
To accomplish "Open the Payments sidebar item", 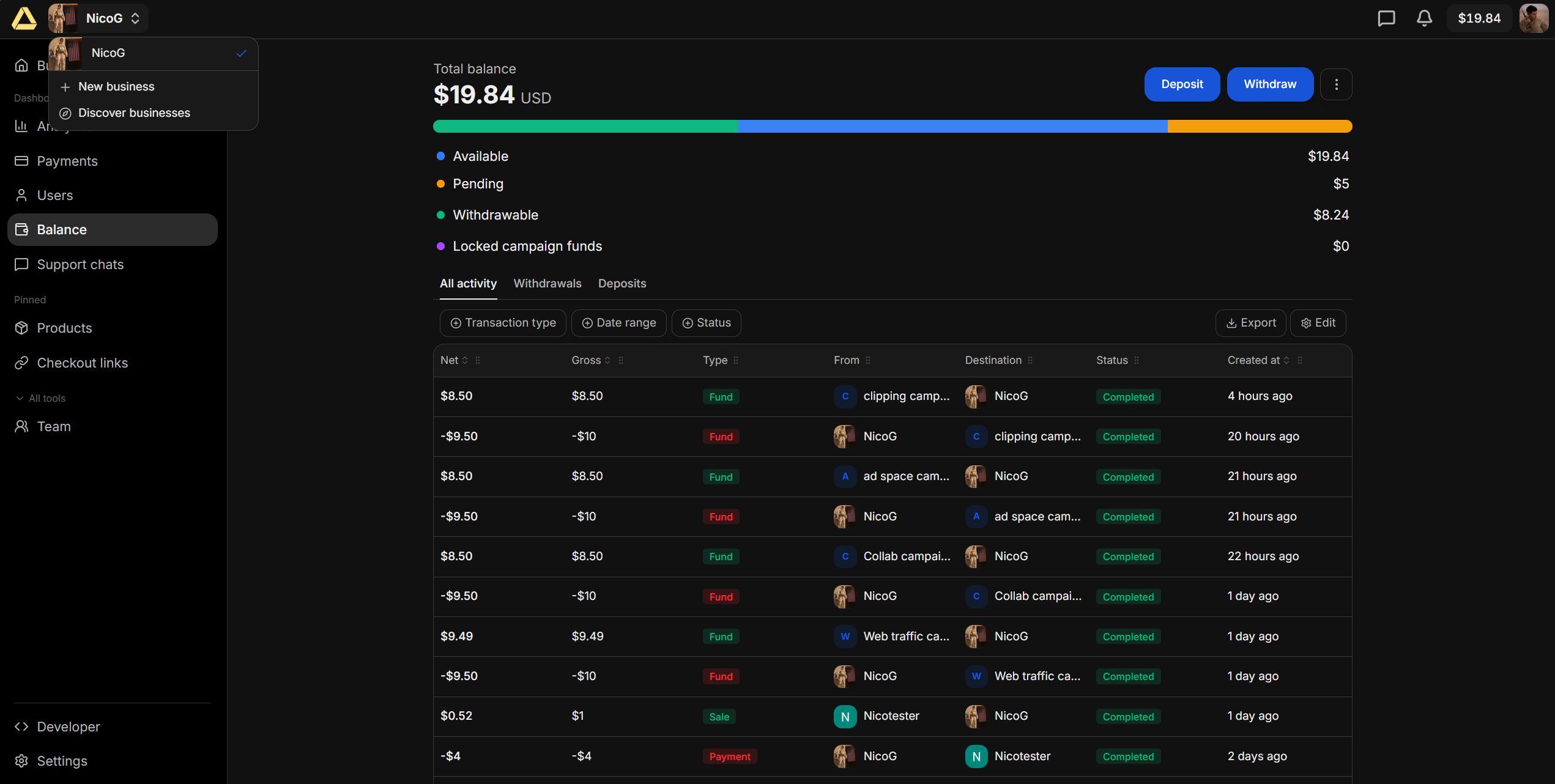I will [67, 161].
